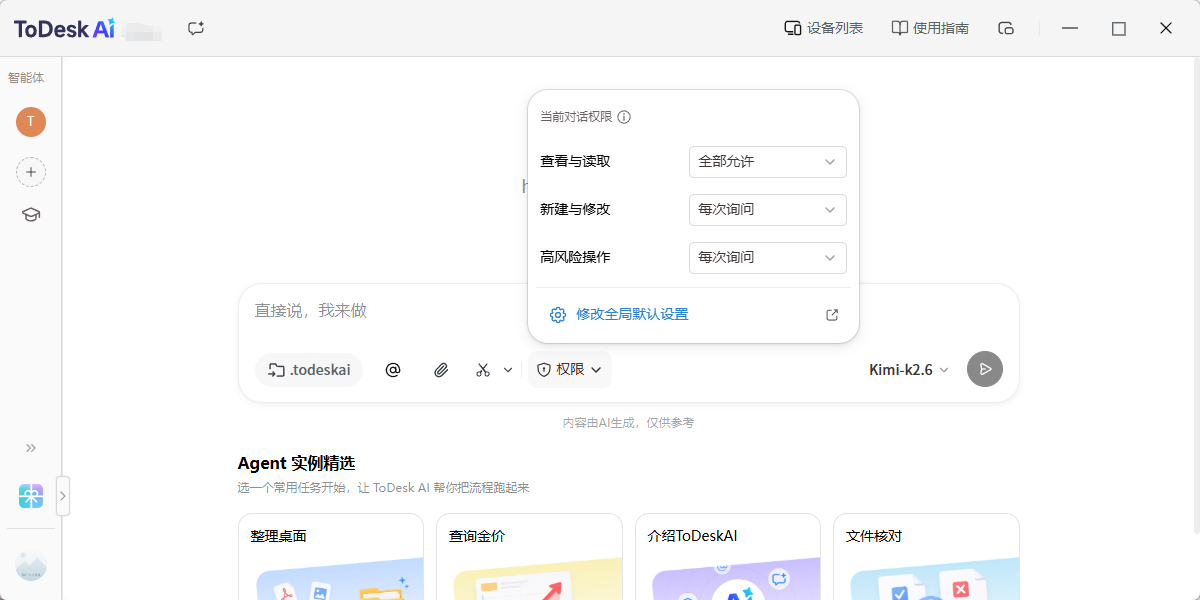Screen dimensions: 1200x600
Task: Expand the sidebar with double chevron icon
Action: [31, 448]
